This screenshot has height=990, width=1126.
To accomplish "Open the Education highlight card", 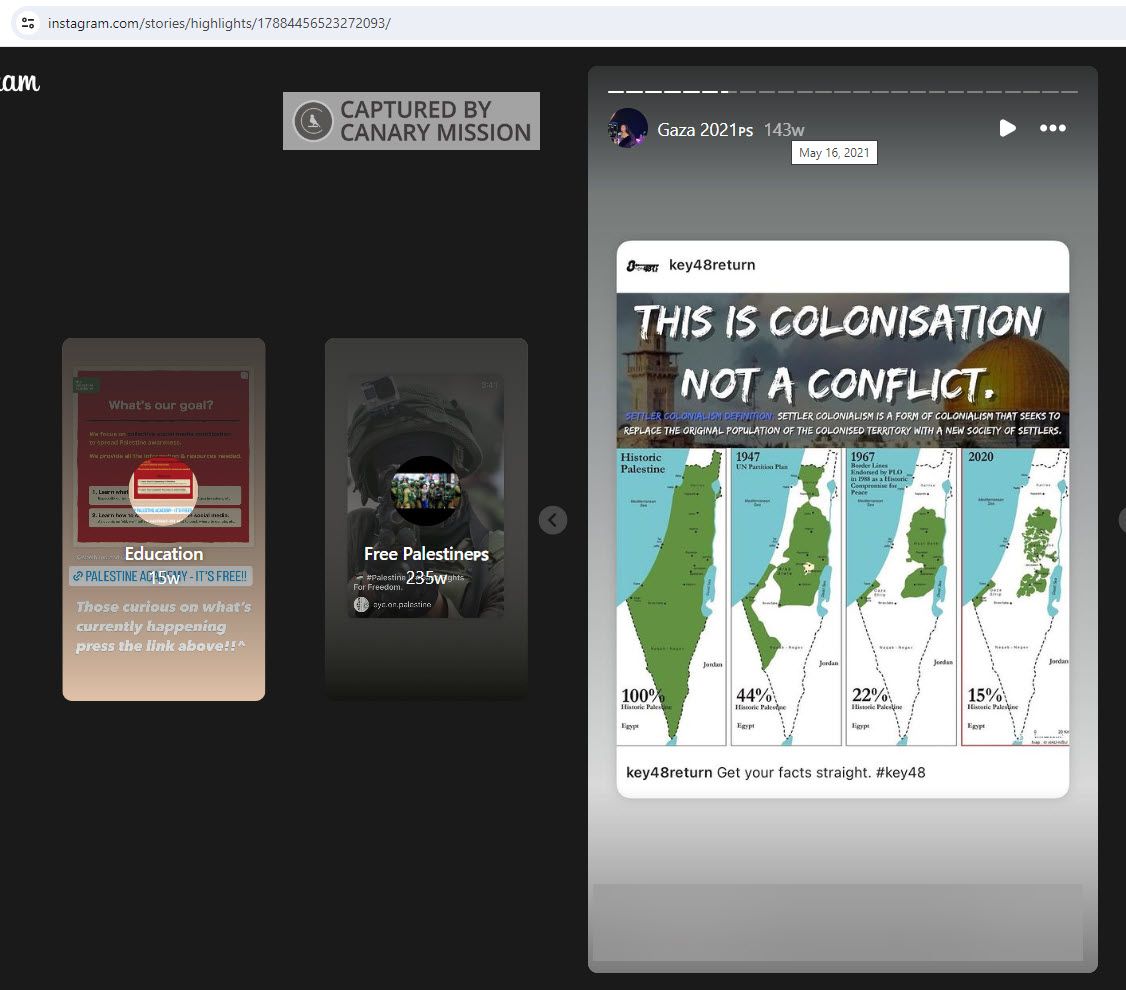I will pos(164,519).
